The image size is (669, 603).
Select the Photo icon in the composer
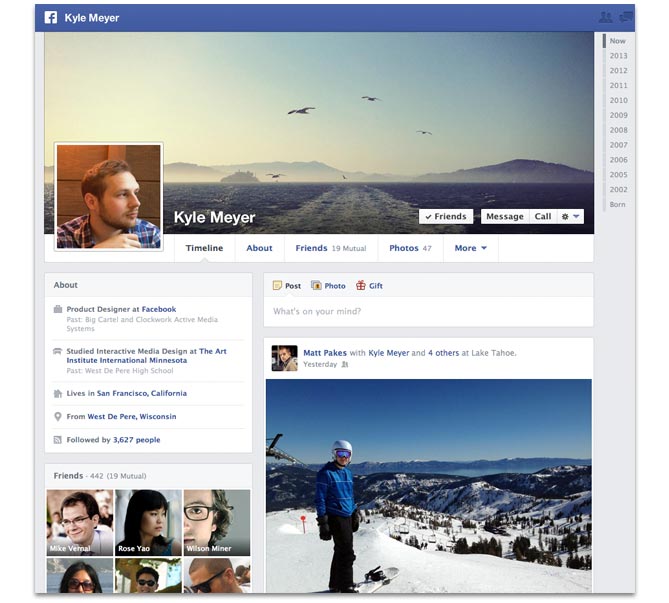coord(316,286)
